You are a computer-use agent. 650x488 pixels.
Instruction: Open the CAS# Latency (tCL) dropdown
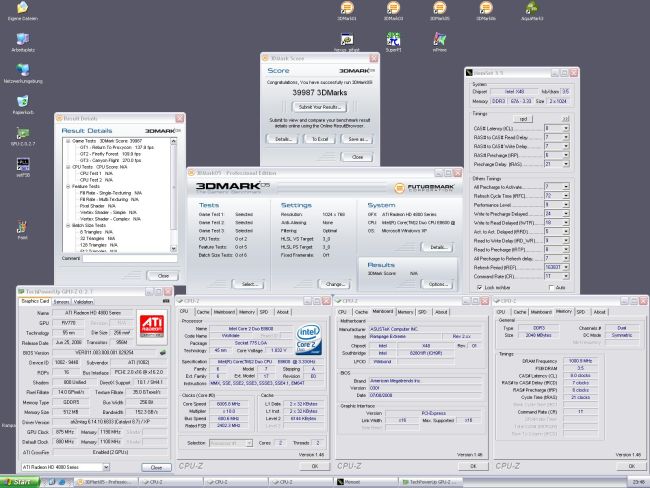coord(565,129)
